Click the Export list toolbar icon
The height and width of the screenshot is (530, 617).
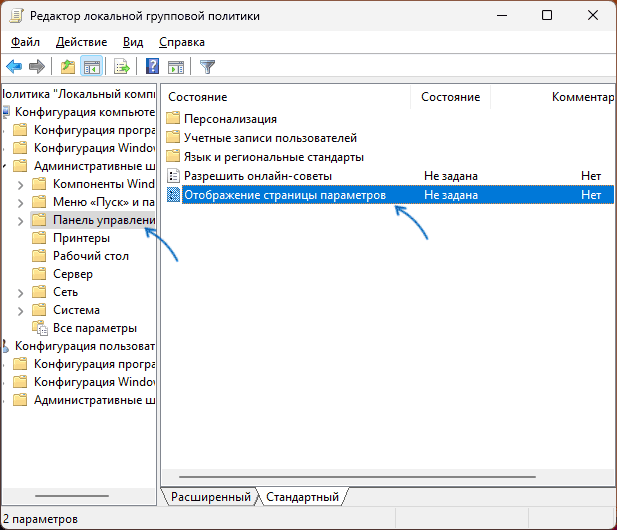(x=122, y=66)
